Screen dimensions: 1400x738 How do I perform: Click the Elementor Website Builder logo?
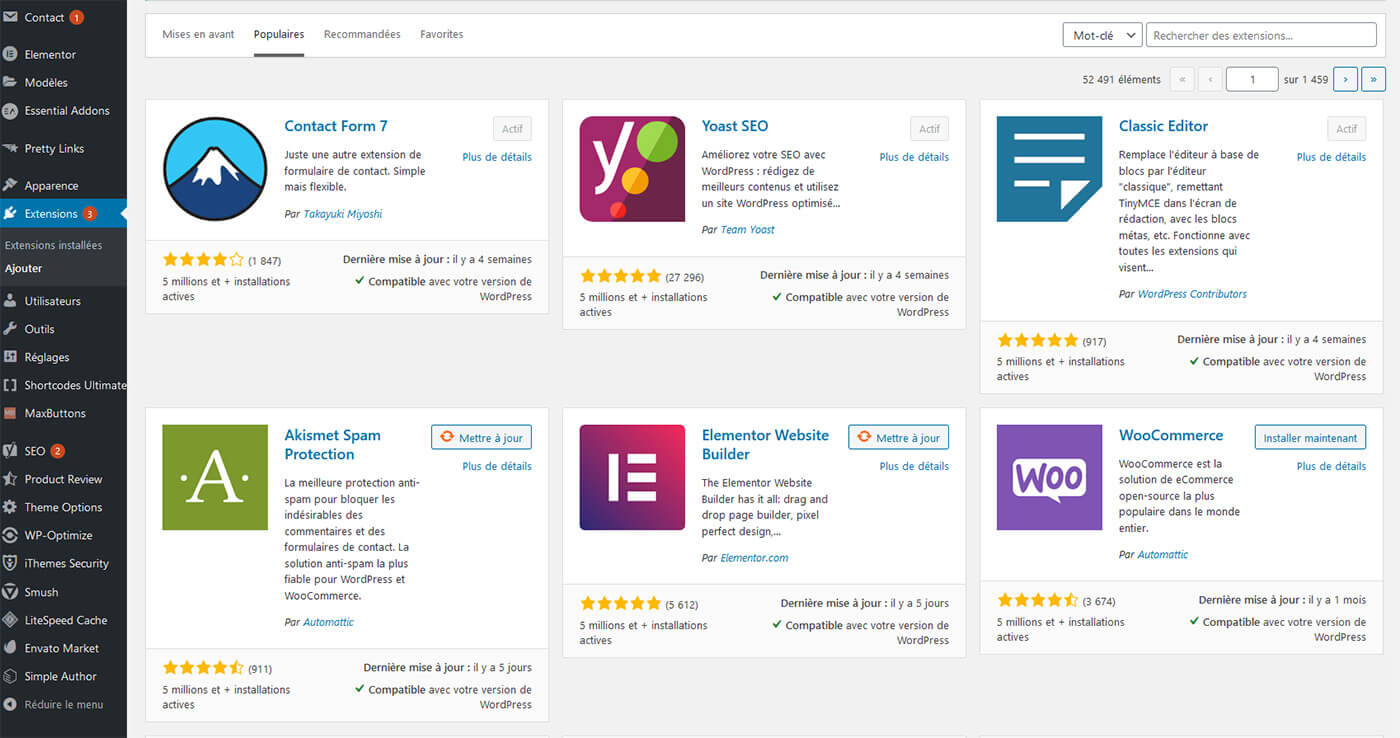632,477
